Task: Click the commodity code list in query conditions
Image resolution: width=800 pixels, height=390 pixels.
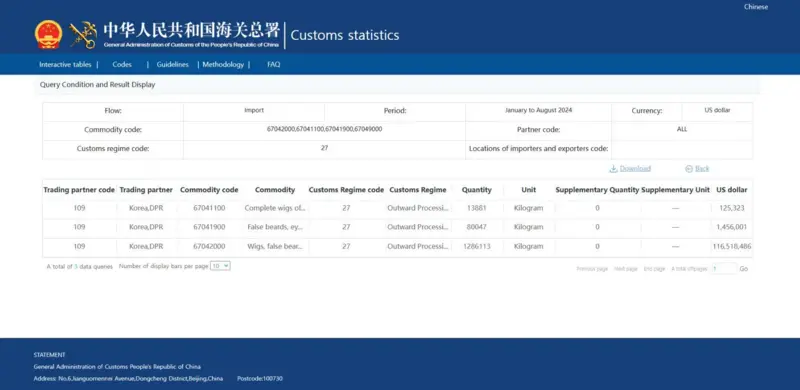Action: point(324,129)
